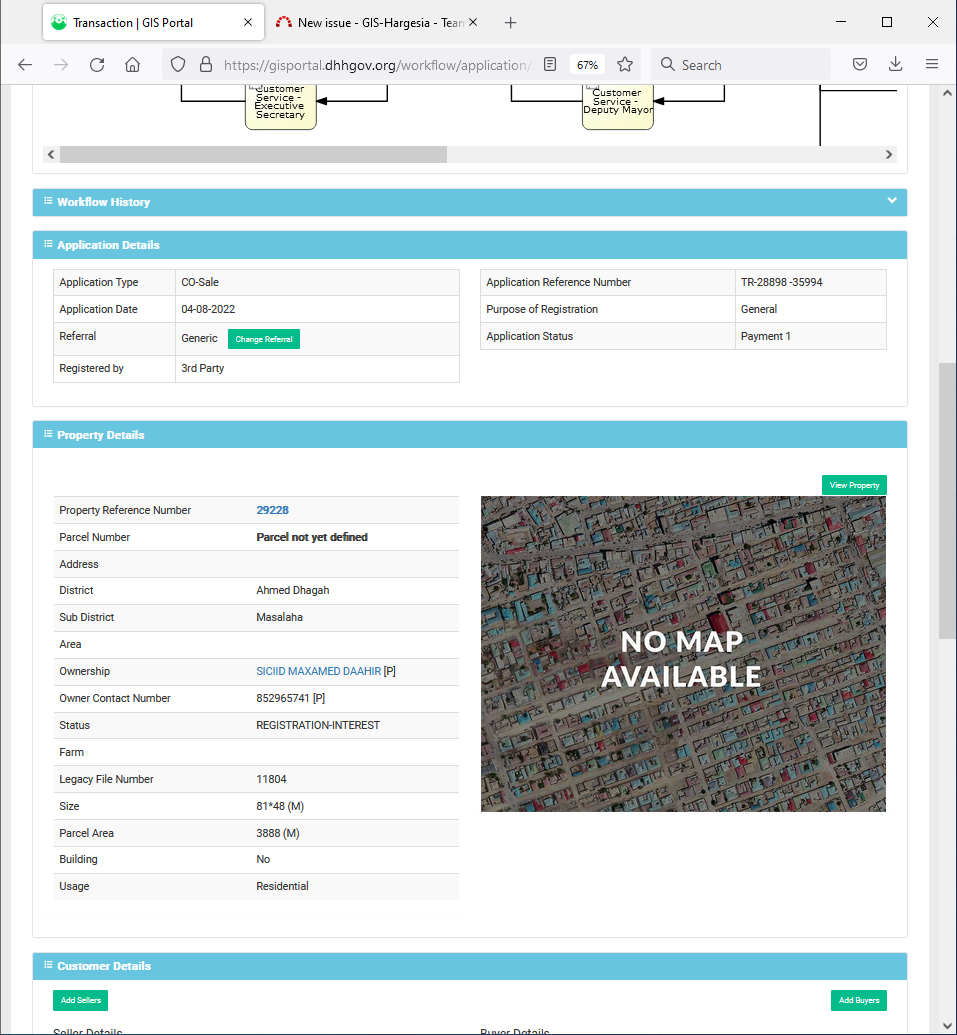
Task: Click the Property Details section header
Action: (470, 435)
